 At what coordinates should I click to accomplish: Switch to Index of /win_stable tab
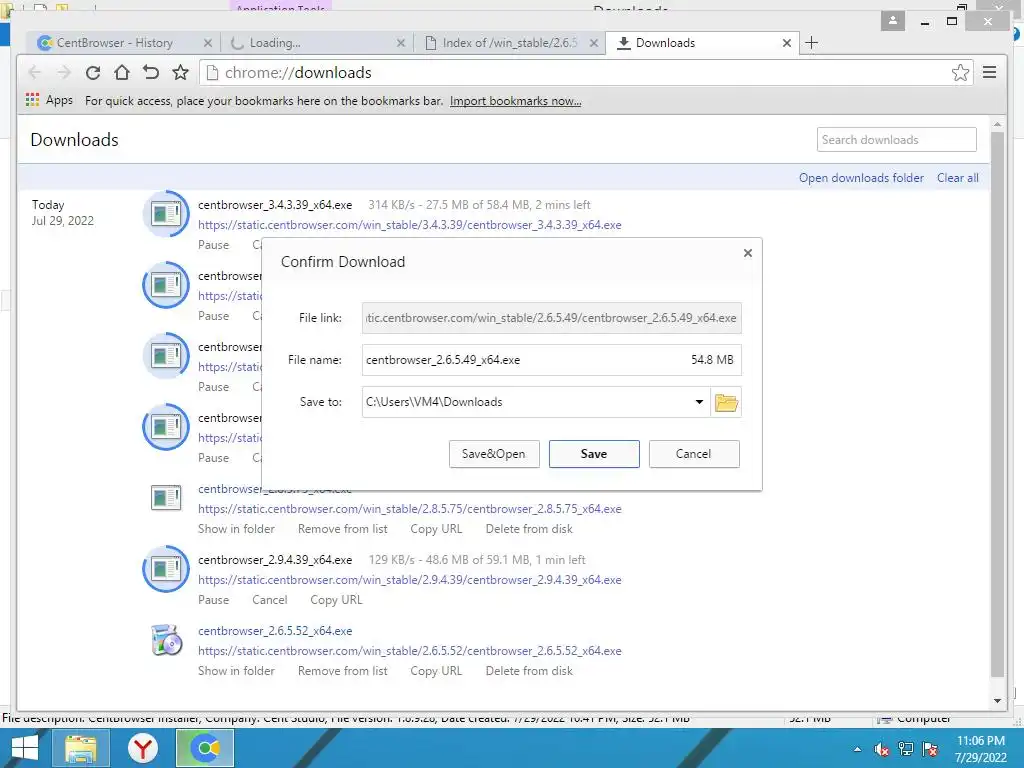click(509, 43)
